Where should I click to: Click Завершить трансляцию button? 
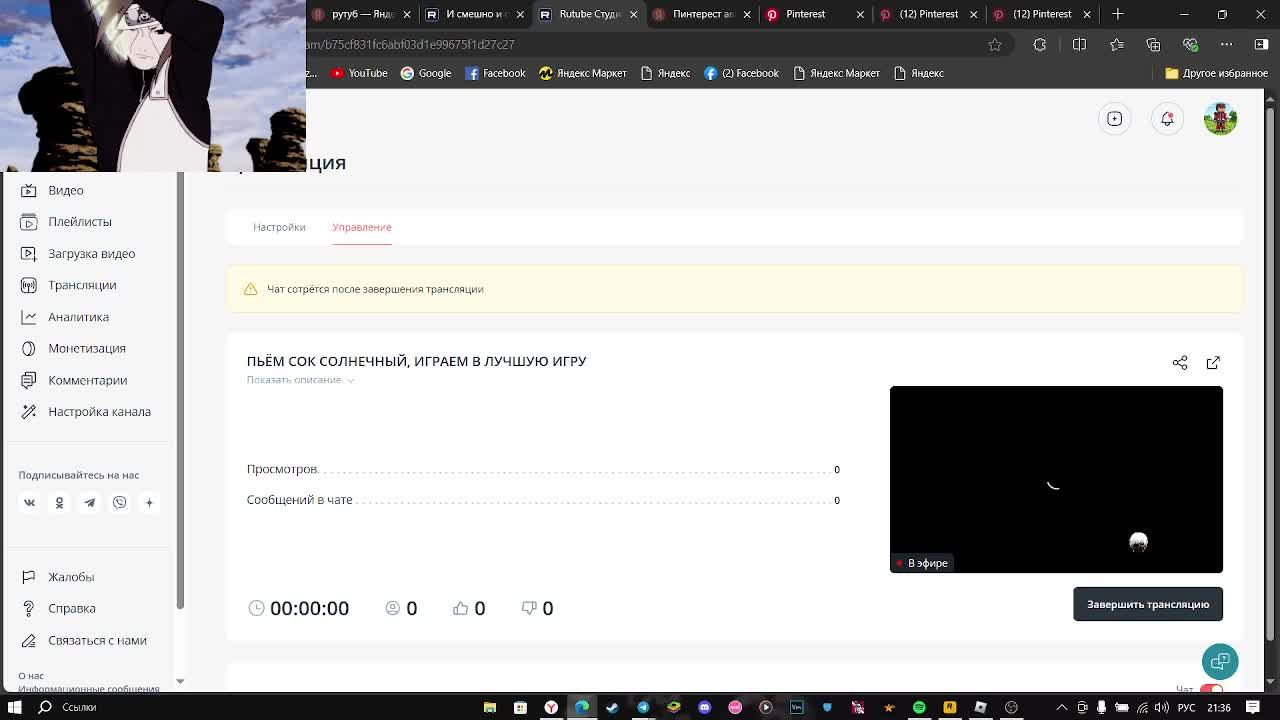(x=1148, y=604)
